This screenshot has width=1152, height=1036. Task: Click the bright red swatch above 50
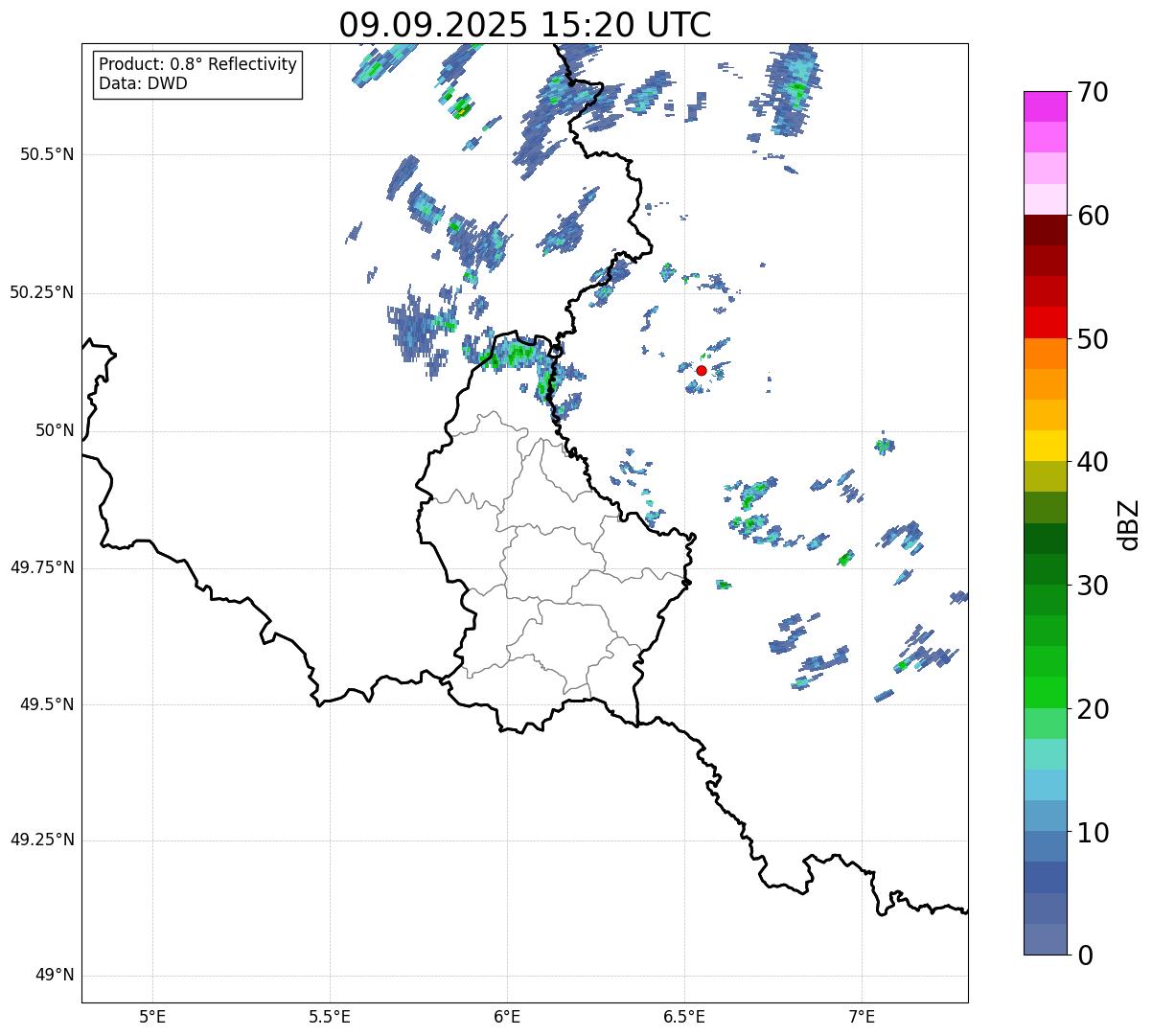1046,323
